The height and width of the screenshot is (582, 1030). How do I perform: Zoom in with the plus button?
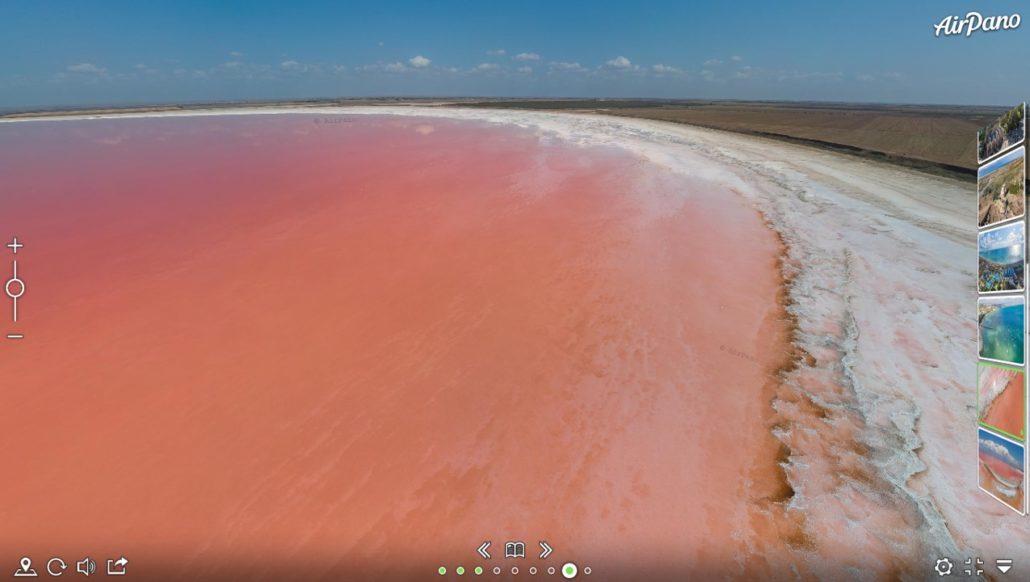point(15,246)
